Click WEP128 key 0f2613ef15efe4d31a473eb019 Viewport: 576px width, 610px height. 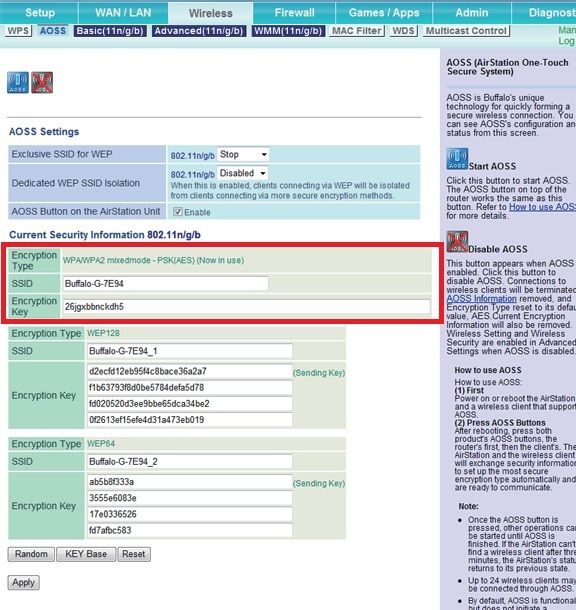(x=190, y=420)
